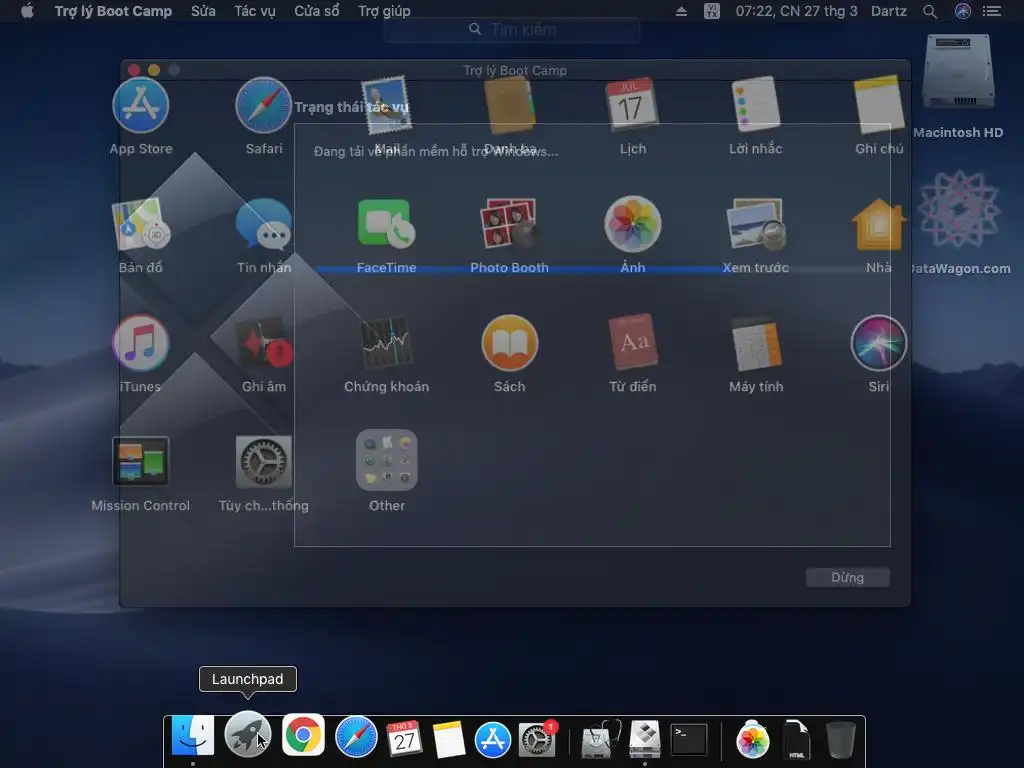Open Google Chrome from the Dock
The image size is (1024, 768).
[x=303, y=735]
